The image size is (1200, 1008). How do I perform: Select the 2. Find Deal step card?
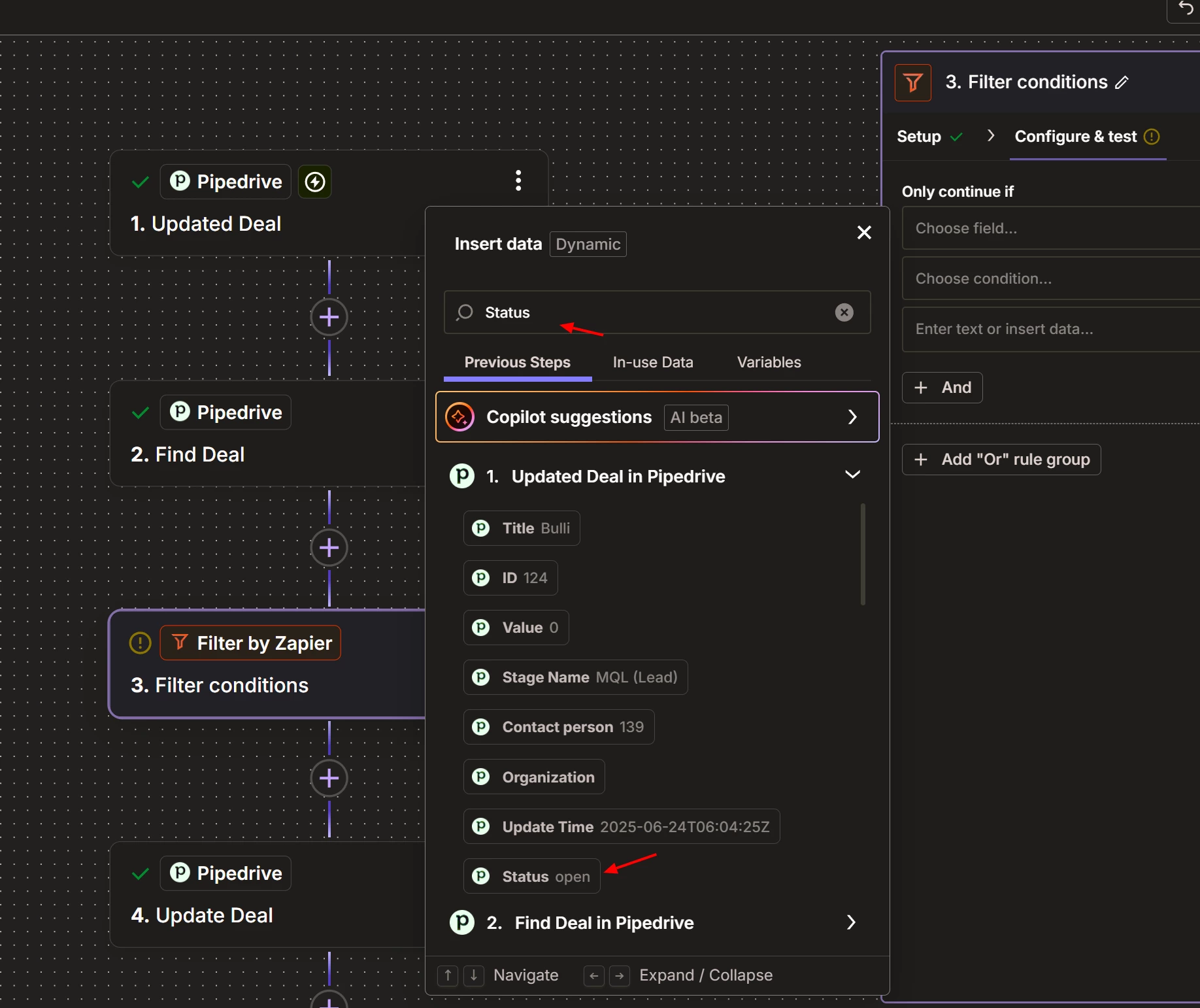[x=268, y=434]
